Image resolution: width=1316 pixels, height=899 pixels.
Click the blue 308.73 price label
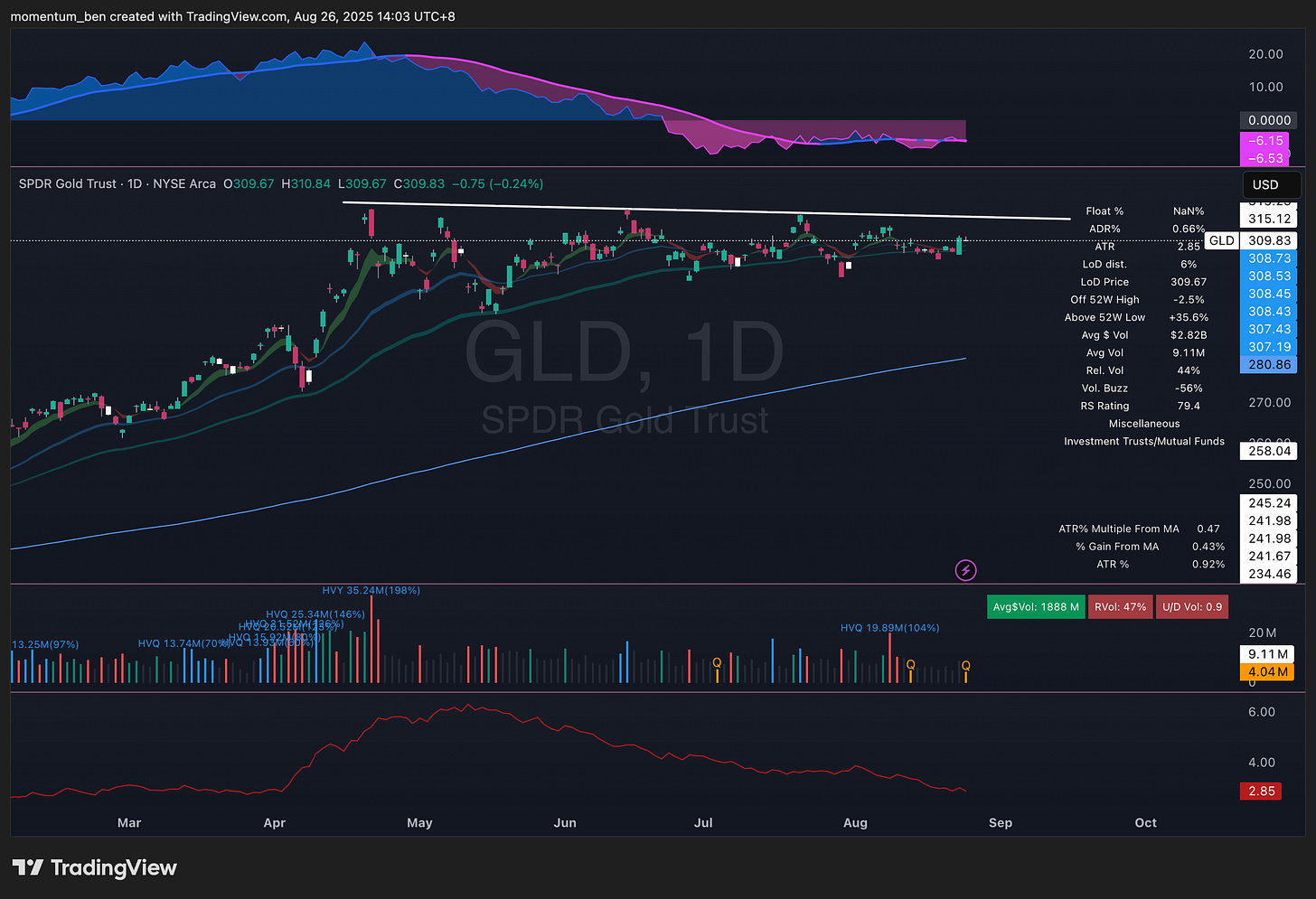click(1269, 258)
